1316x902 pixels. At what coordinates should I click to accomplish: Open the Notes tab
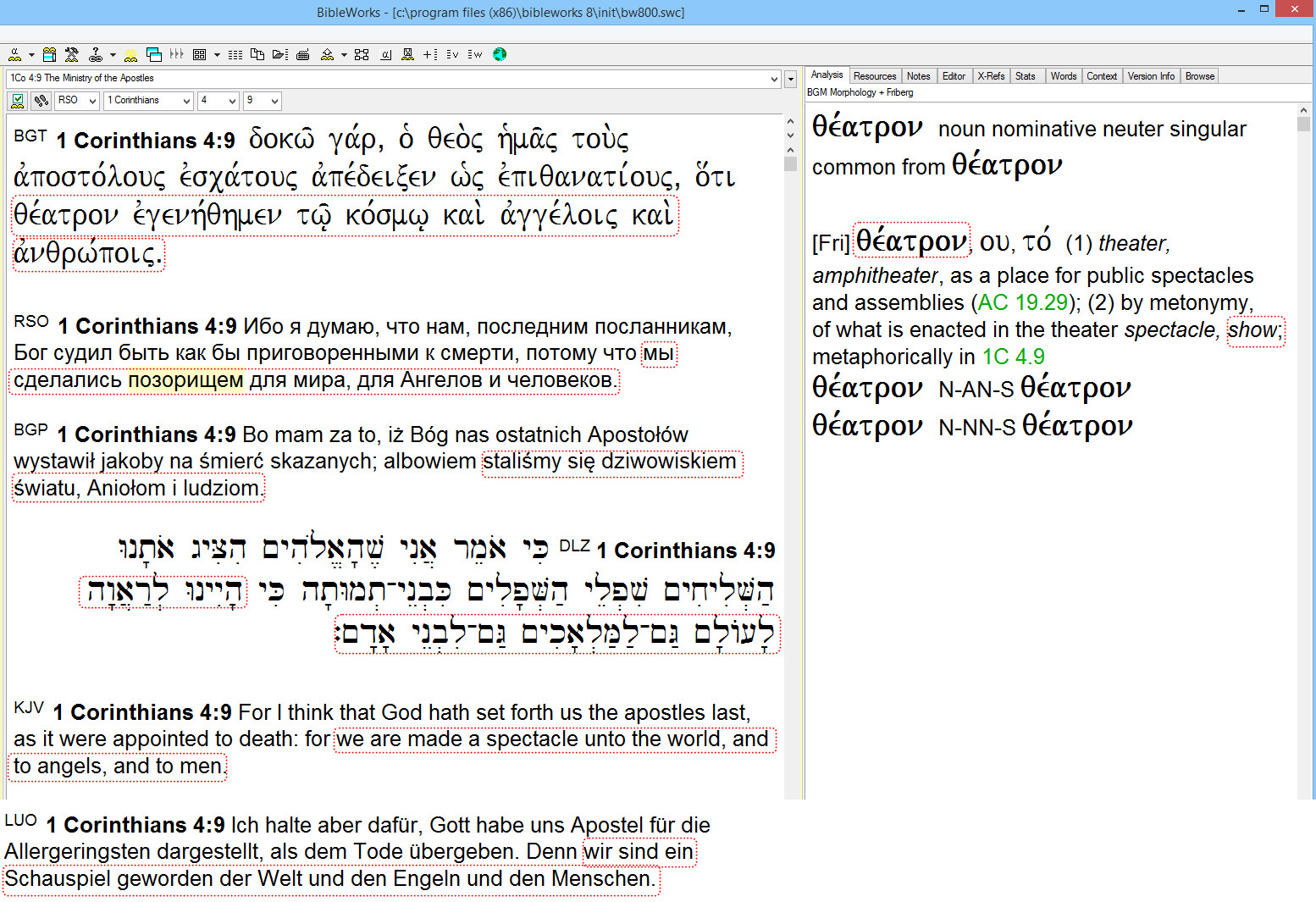[x=919, y=76]
